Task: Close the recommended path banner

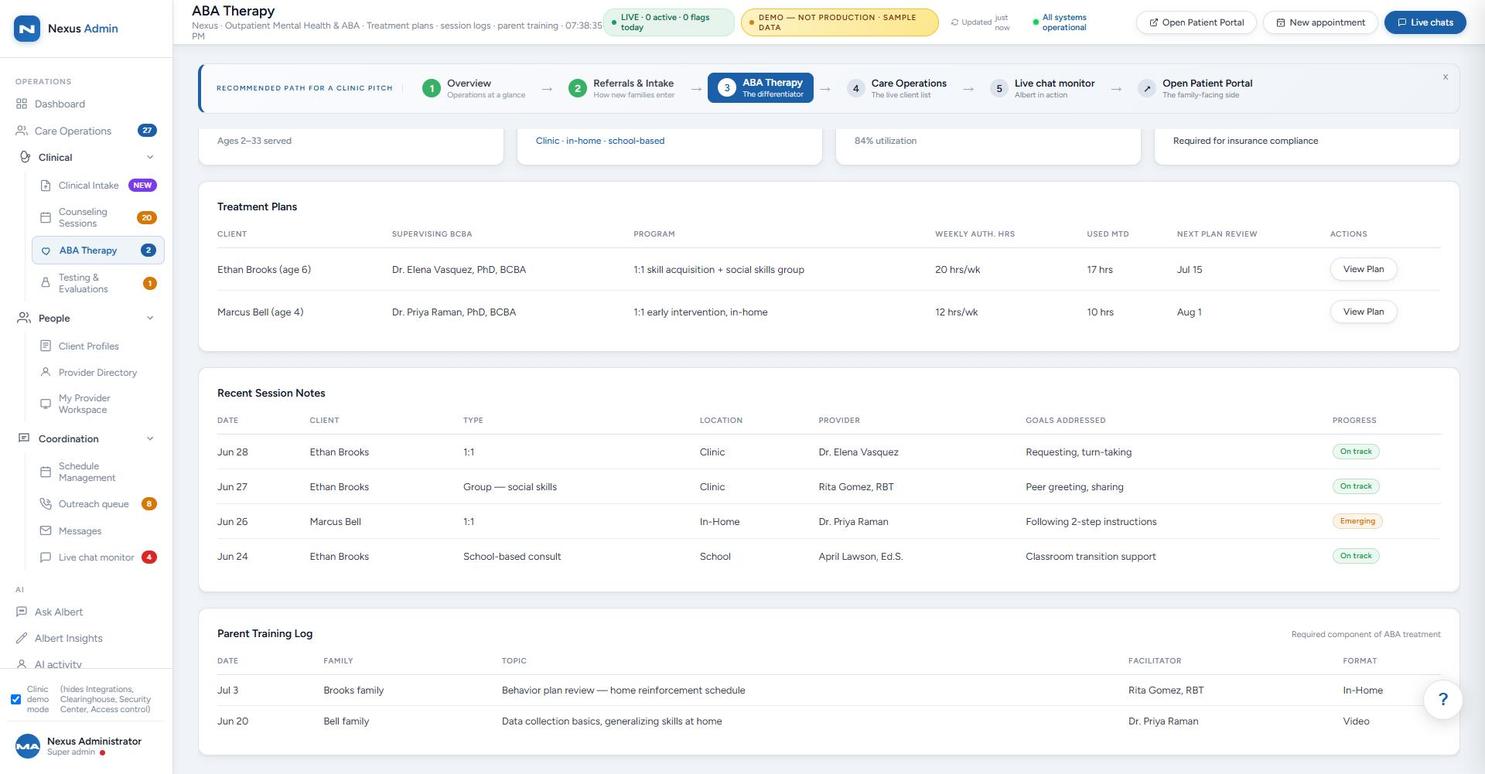Action: pyautogui.click(x=1445, y=77)
